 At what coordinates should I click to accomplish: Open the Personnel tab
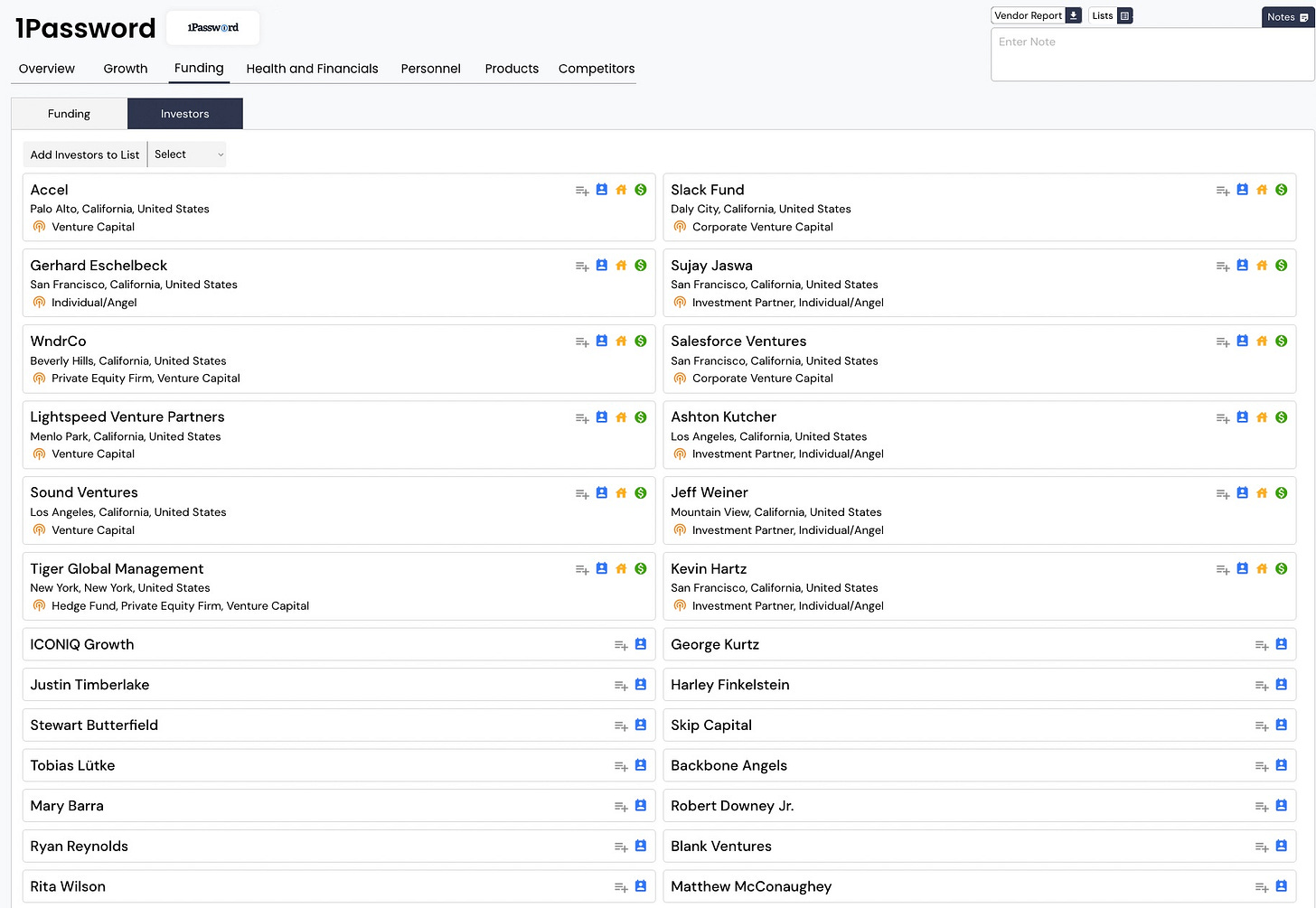coord(431,69)
